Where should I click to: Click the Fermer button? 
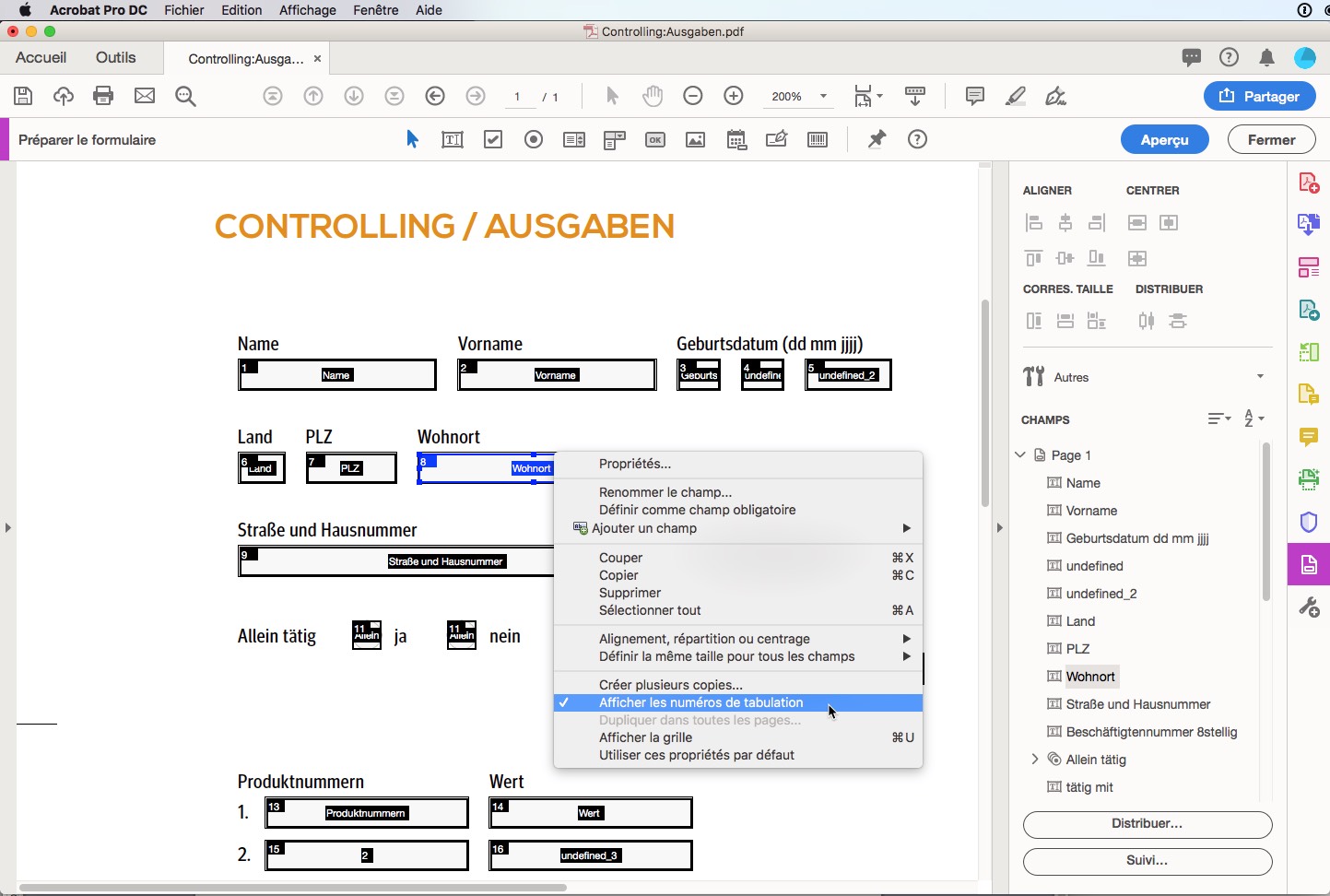pyautogui.click(x=1272, y=140)
